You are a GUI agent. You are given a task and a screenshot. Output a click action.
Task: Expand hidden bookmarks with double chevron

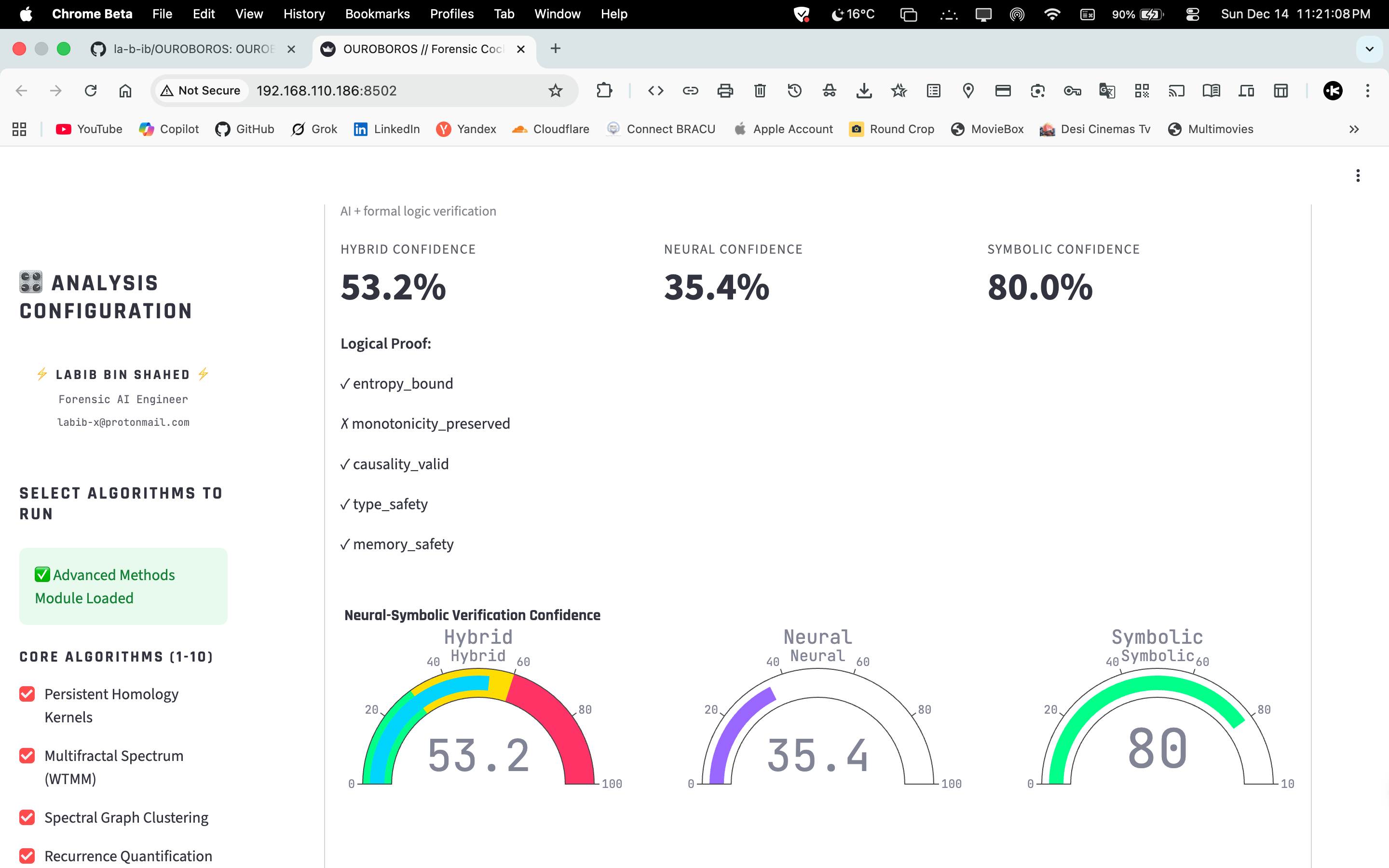(1354, 129)
